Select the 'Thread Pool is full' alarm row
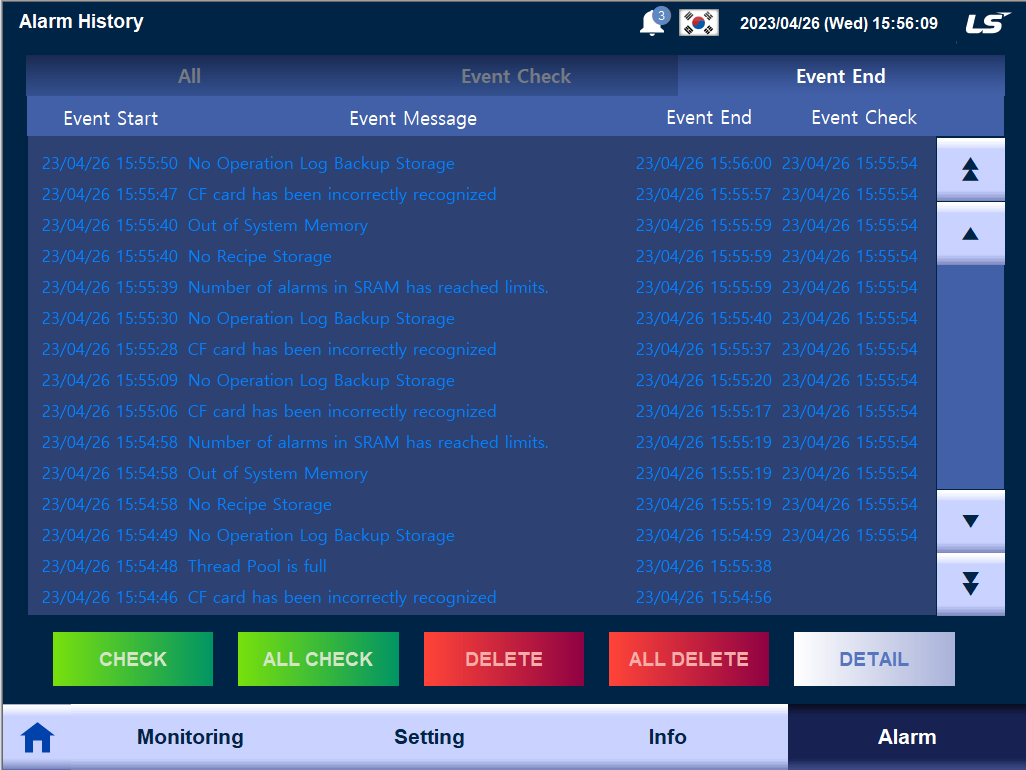 coord(400,566)
